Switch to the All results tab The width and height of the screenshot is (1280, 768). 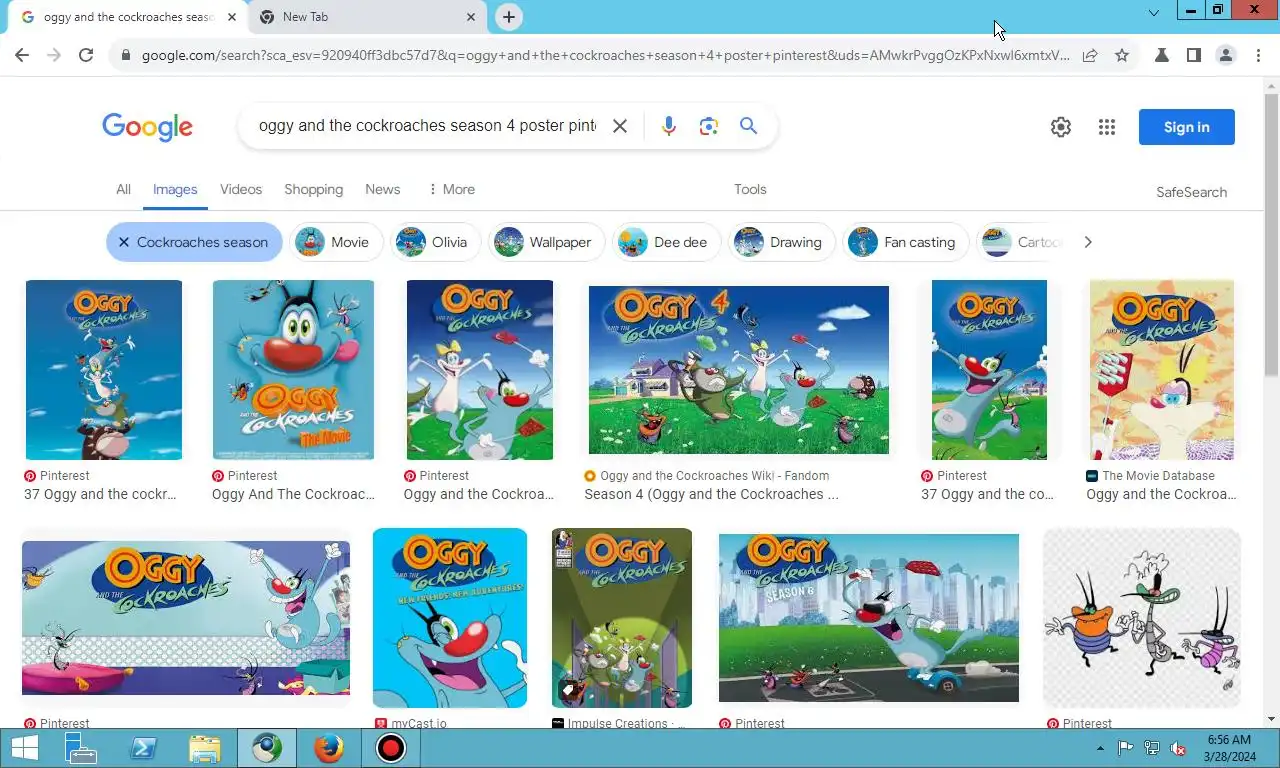click(123, 189)
